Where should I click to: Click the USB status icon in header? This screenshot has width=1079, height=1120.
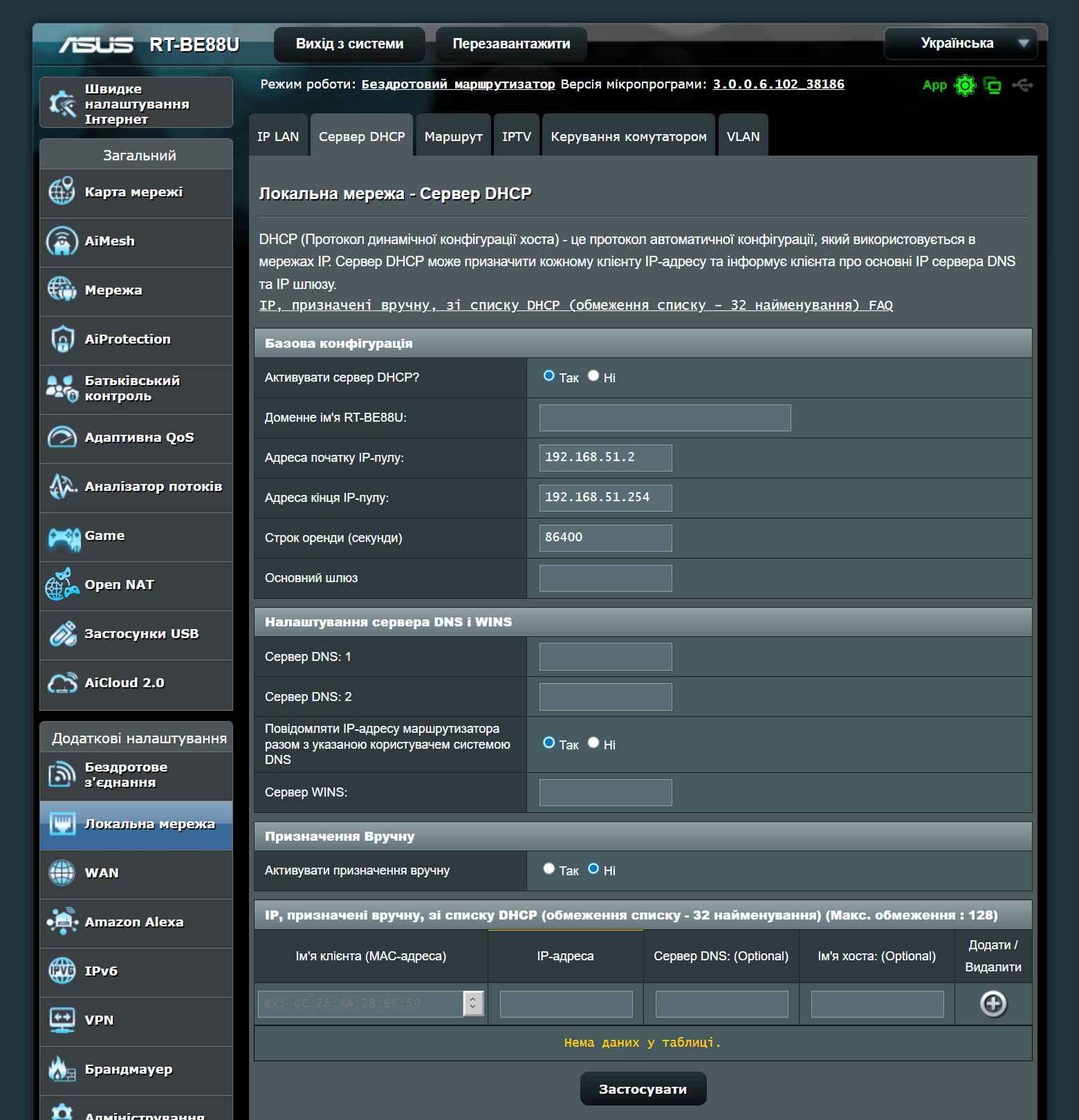[x=1022, y=85]
